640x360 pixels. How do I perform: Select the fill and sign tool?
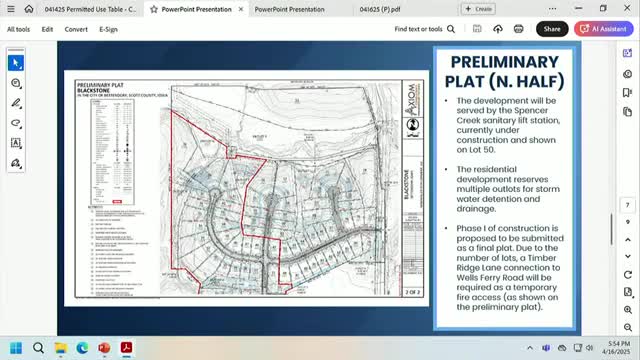click(x=16, y=163)
